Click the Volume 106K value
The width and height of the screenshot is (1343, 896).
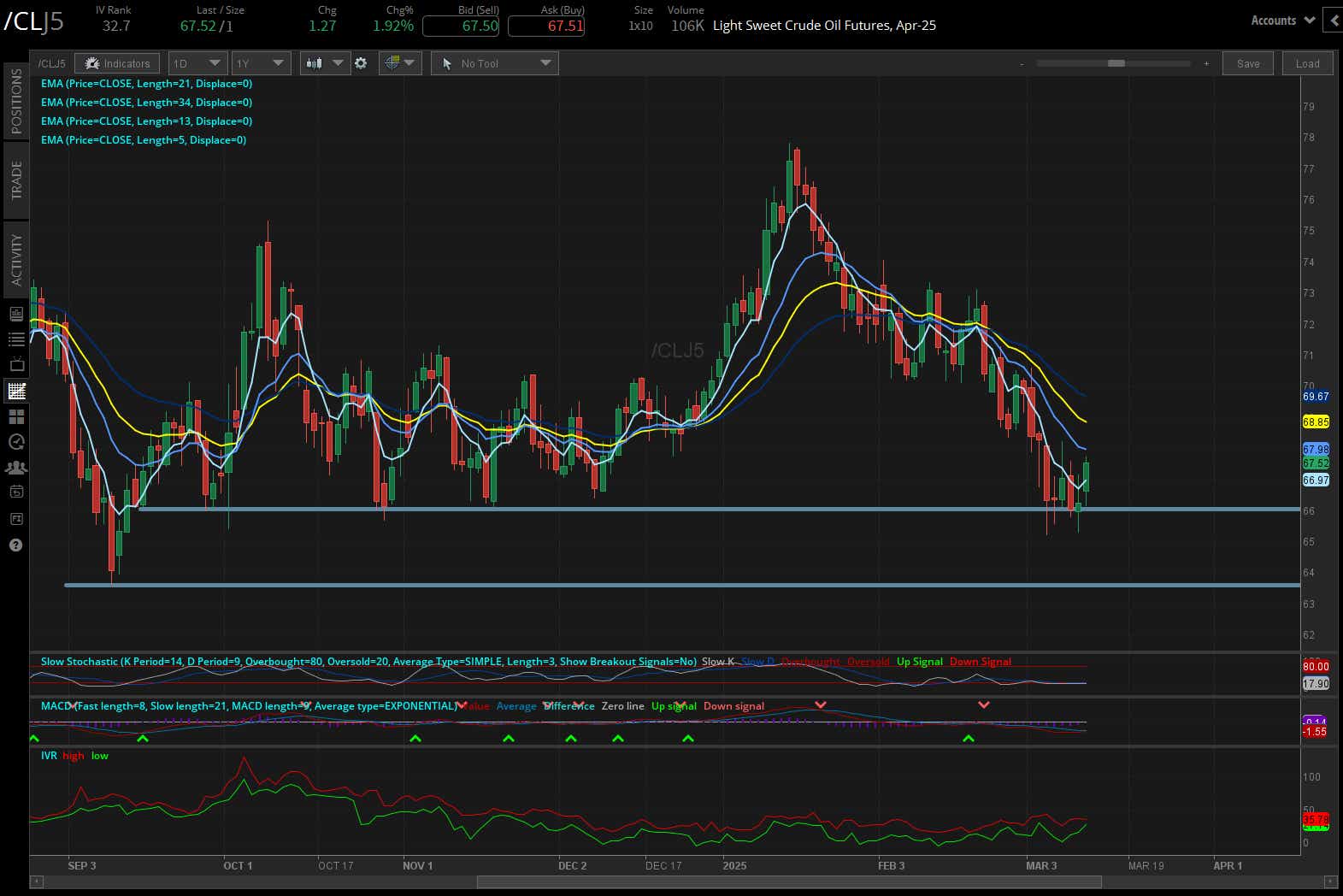[x=687, y=26]
